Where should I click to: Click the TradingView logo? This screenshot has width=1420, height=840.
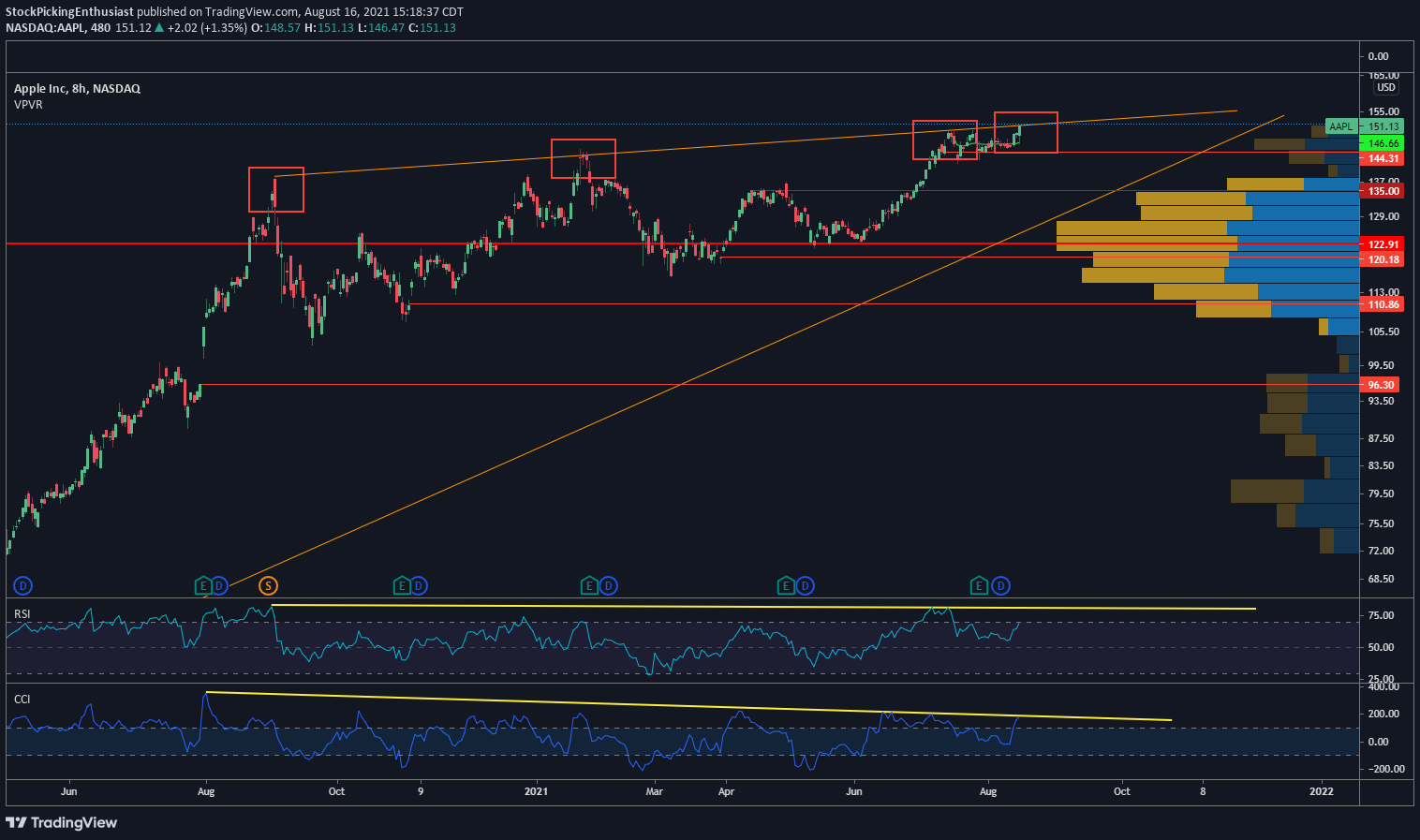[x=62, y=822]
